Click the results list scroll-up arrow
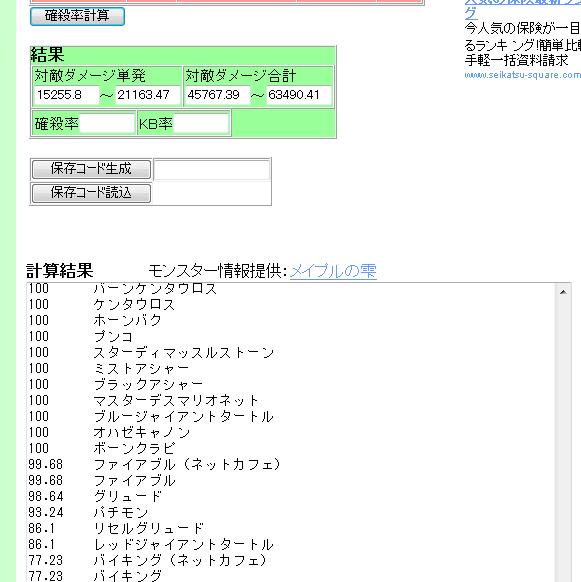The height and width of the screenshot is (582, 581). coord(563,292)
